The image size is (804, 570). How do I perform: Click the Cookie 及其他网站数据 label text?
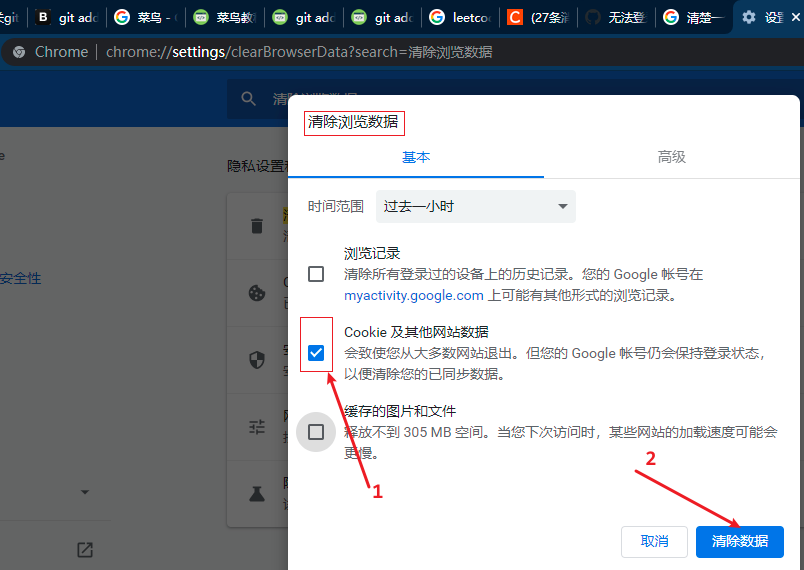[416, 332]
